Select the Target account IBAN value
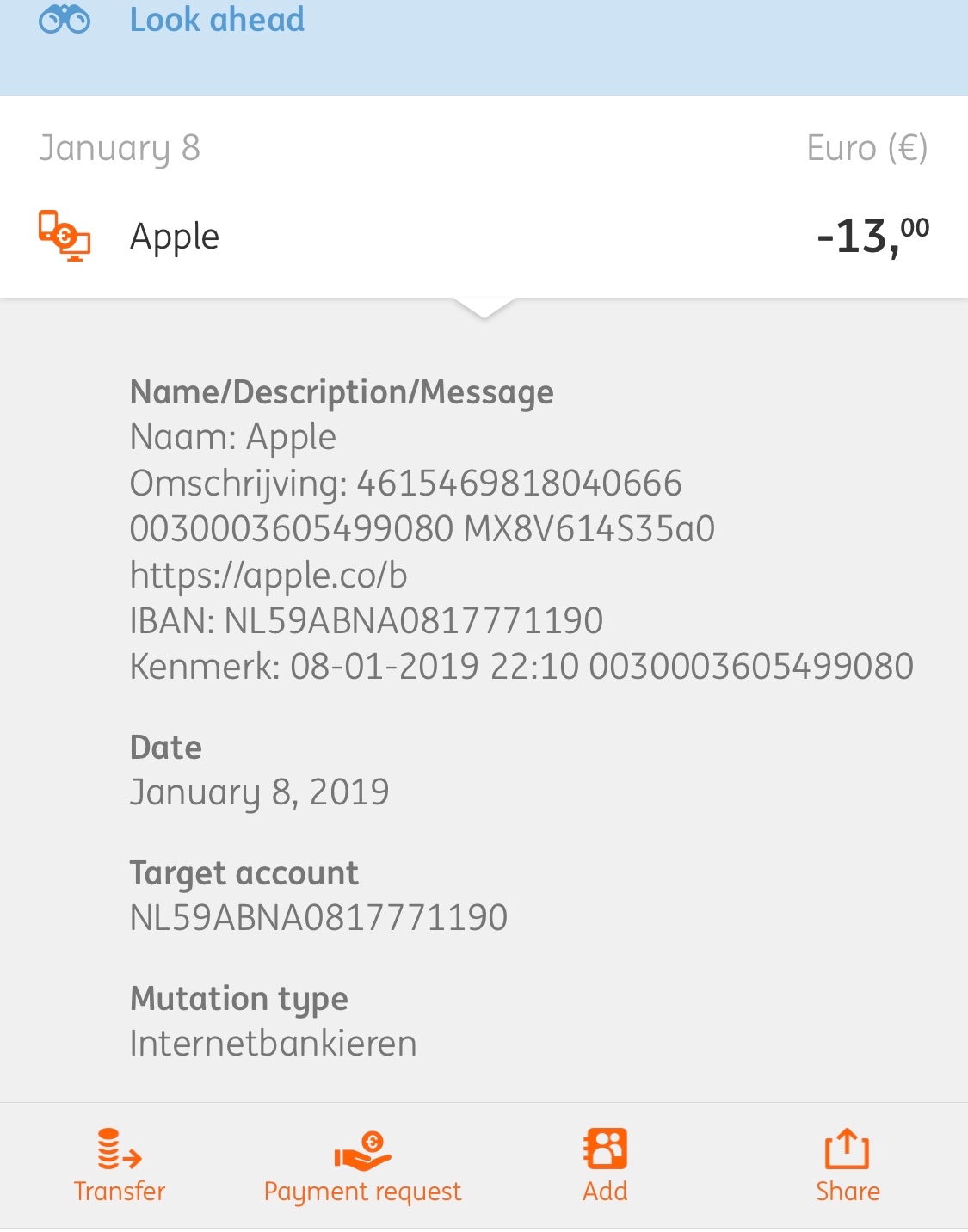This screenshot has width=968, height=1232. click(318, 918)
